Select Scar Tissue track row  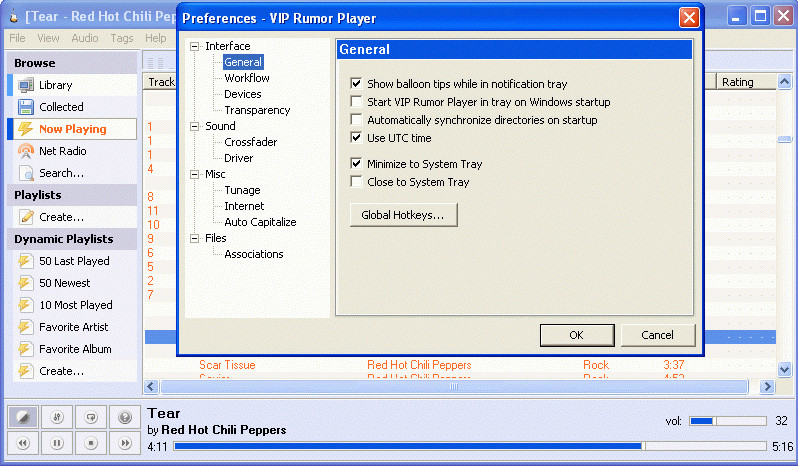click(460, 365)
